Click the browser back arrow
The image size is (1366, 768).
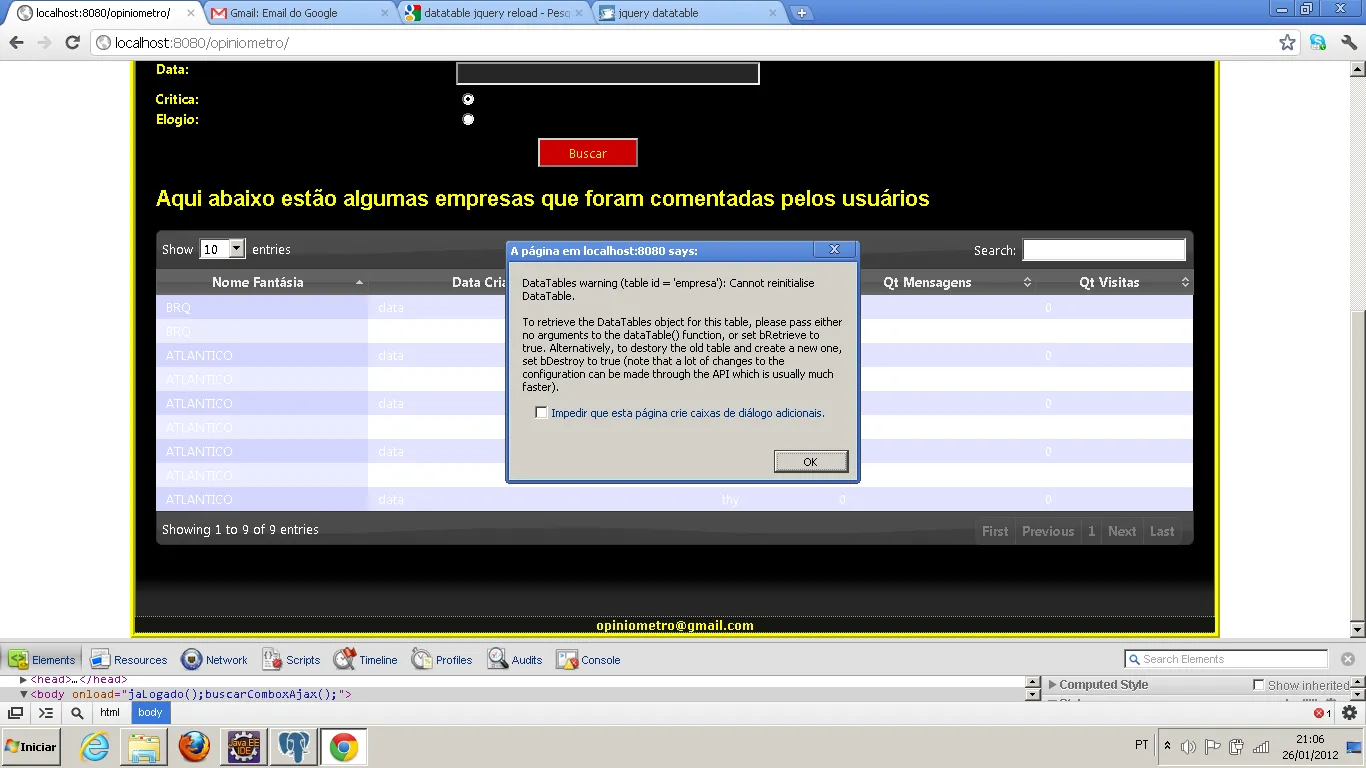pos(16,43)
